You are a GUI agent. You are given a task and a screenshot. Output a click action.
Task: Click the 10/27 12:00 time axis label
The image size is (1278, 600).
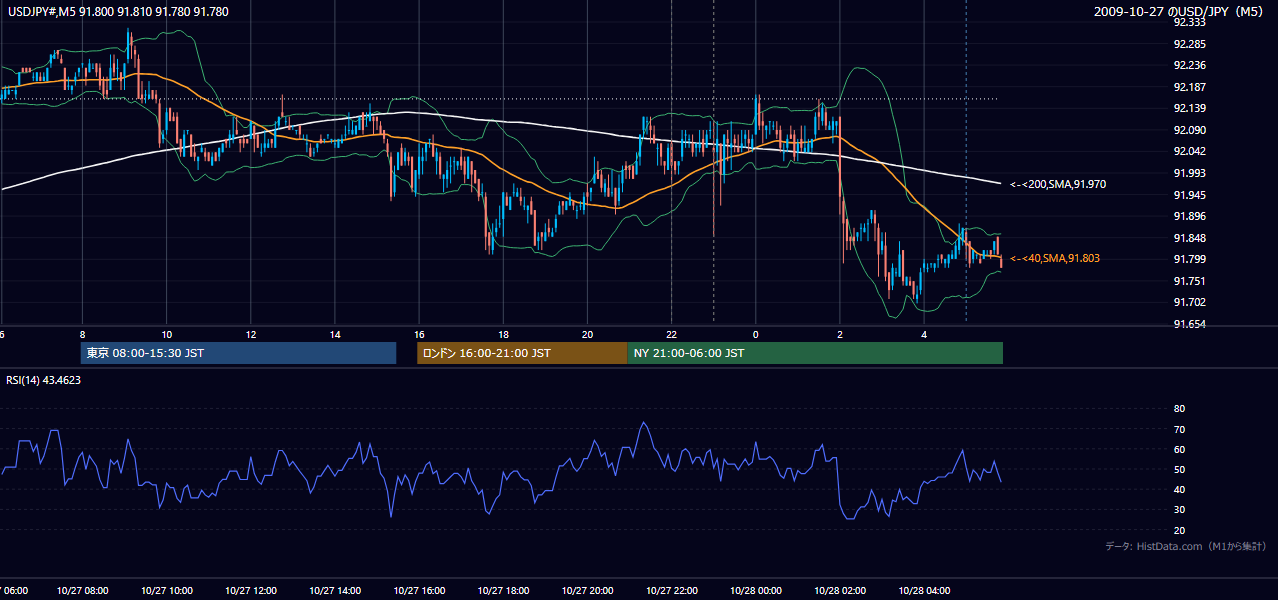pyautogui.click(x=252, y=590)
